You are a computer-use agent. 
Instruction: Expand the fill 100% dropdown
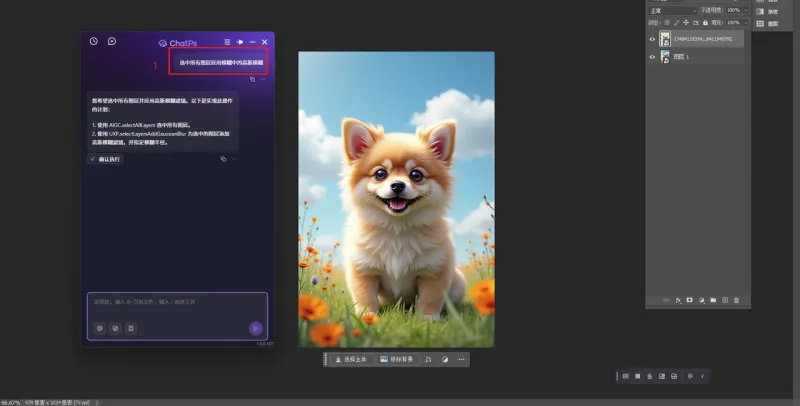(x=747, y=22)
